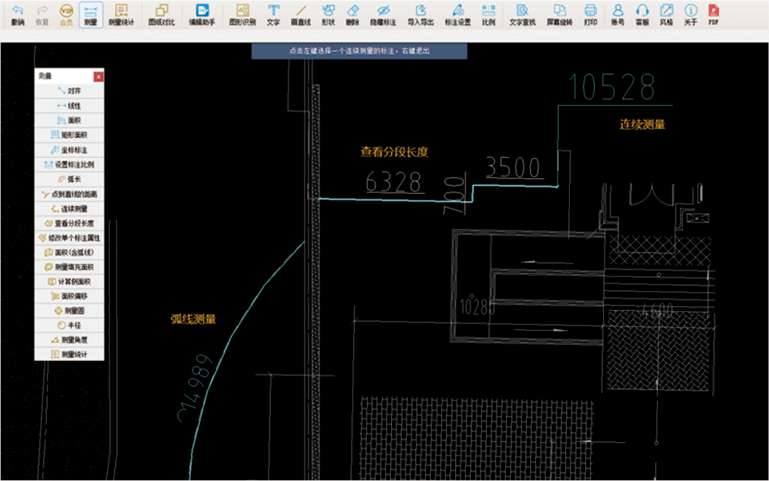
Task: Open the PDF export icon
Action: pos(713,13)
